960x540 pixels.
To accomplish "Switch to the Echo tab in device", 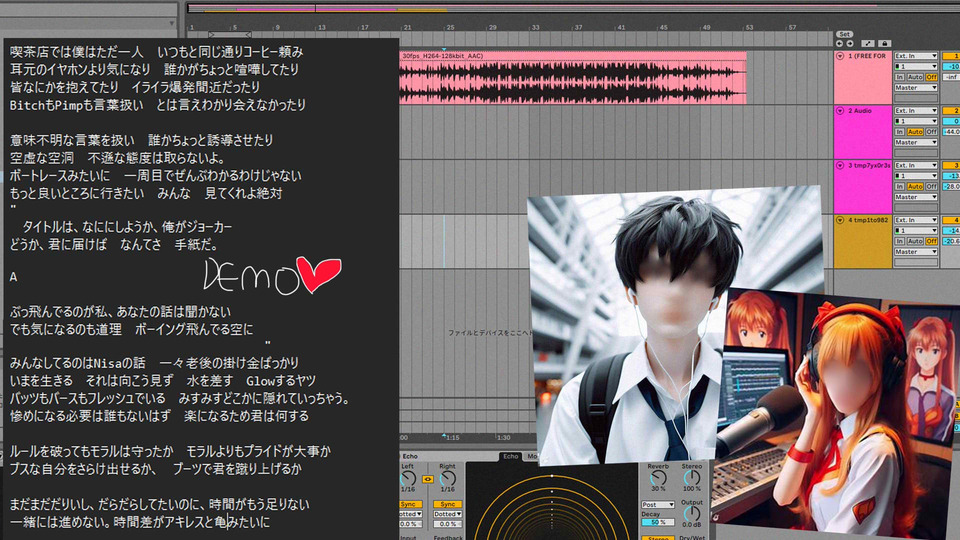I will pyautogui.click(x=511, y=456).
